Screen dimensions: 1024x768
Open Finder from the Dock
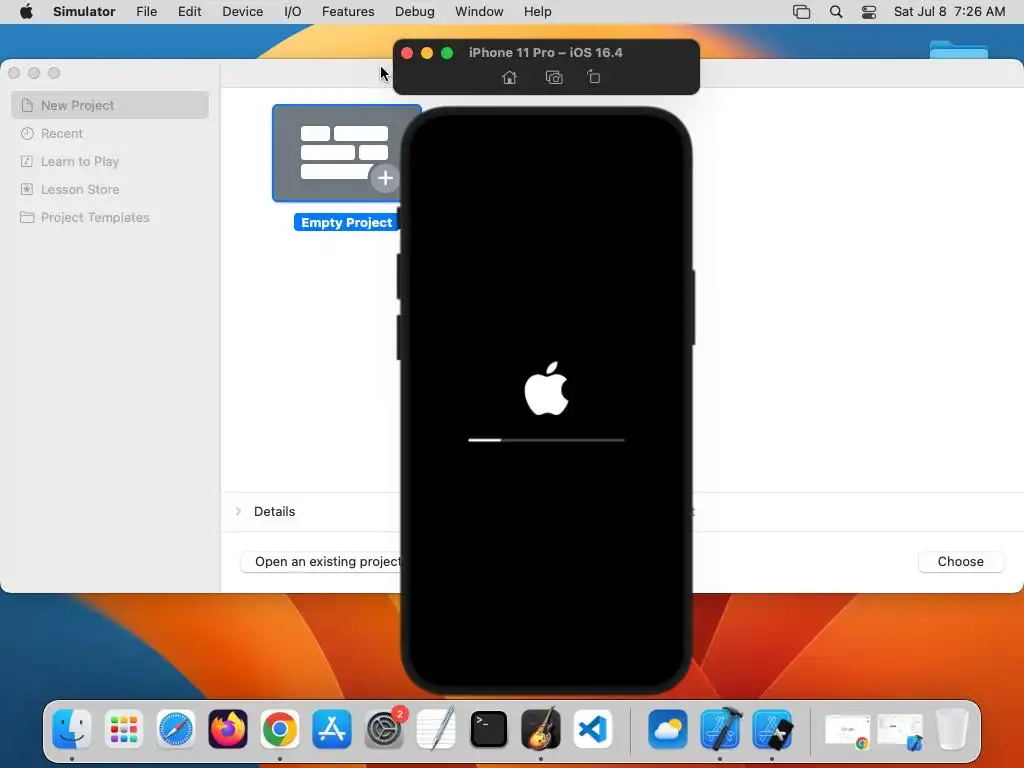click(x=72, y=729)
